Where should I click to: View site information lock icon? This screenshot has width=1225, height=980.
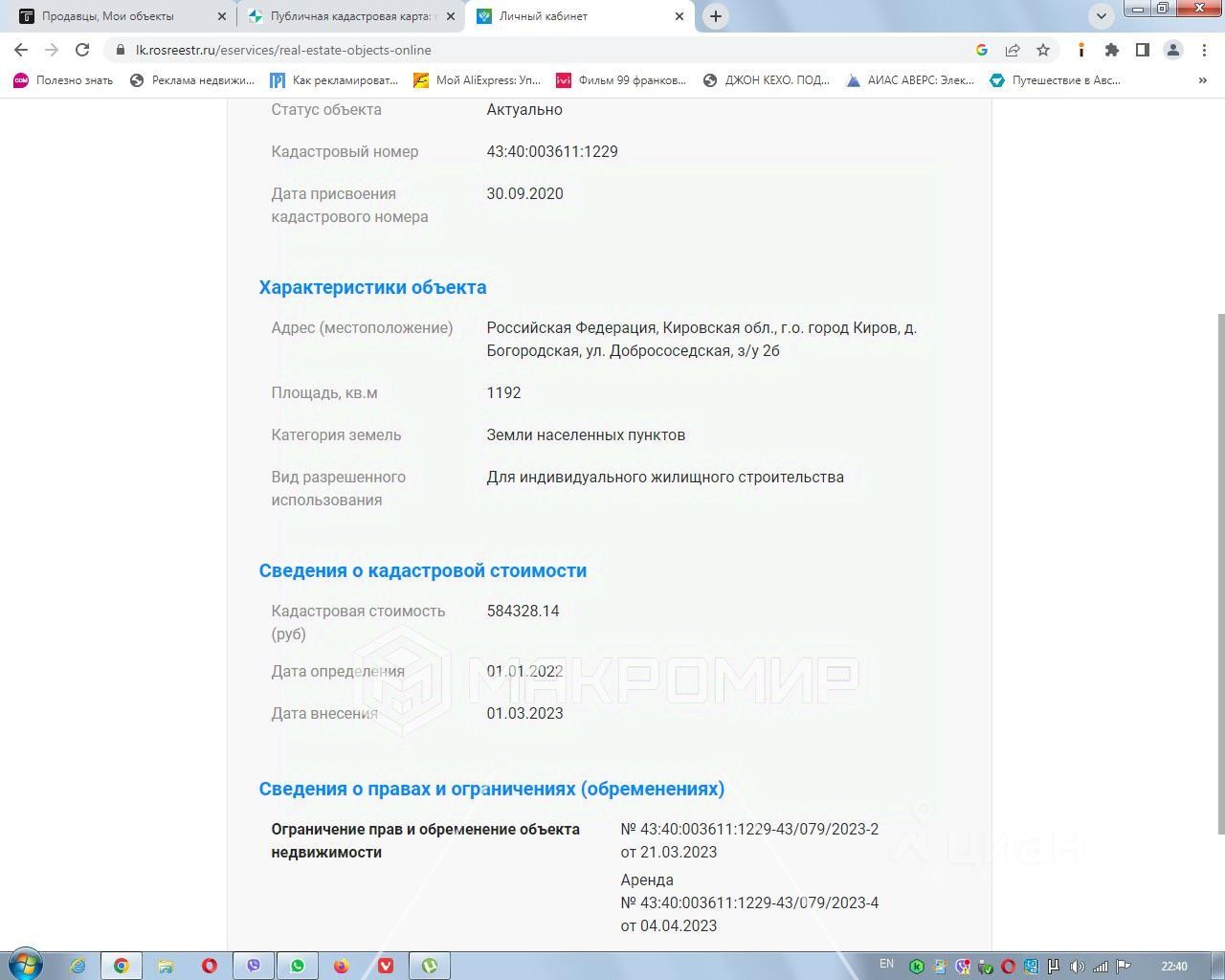coord(120,50)
